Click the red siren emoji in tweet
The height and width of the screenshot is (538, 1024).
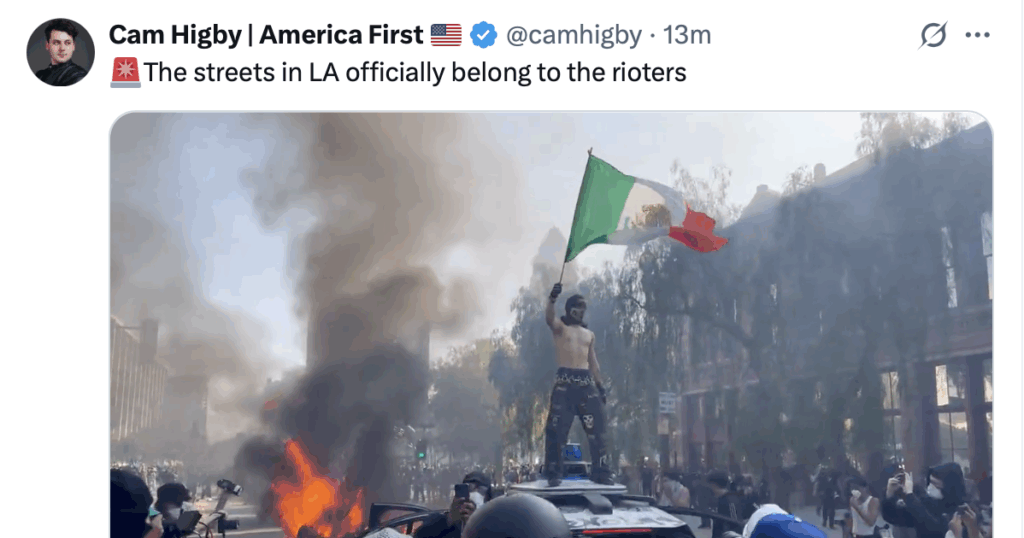coord(125,72)
